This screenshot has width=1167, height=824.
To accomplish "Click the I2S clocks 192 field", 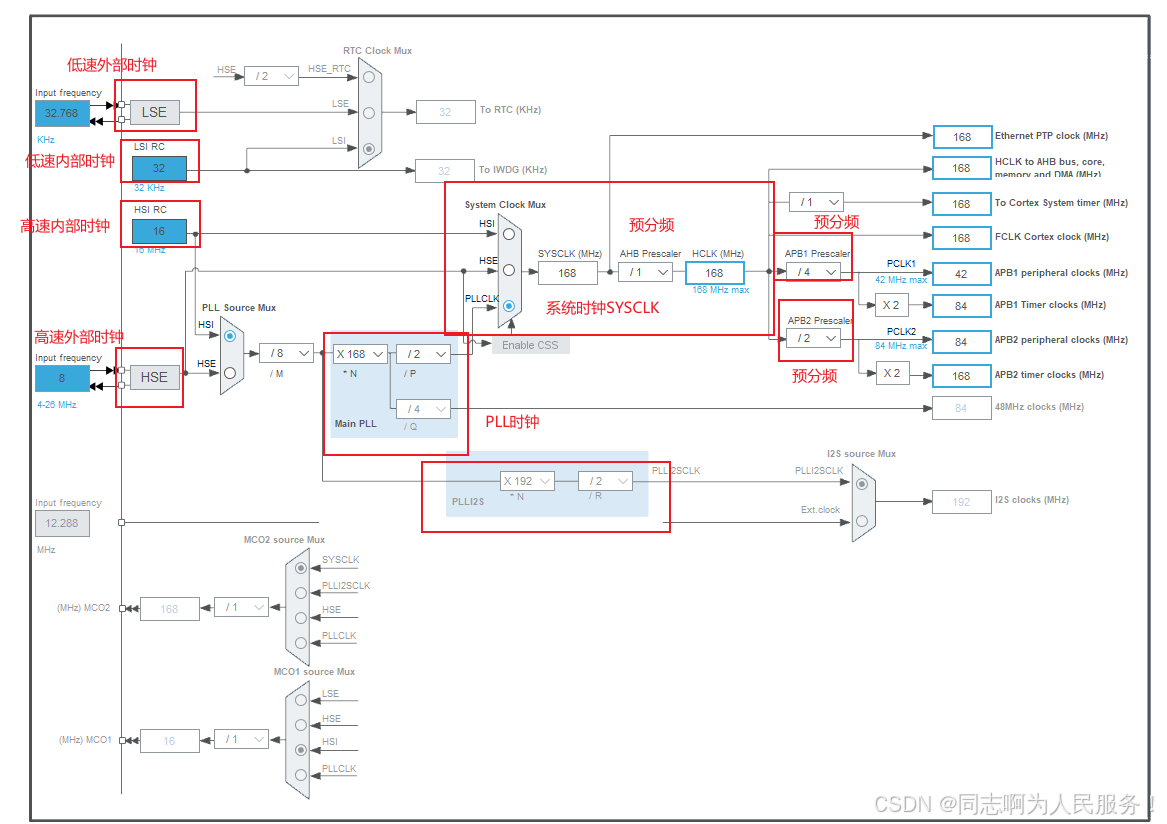I will pos(962,502).
